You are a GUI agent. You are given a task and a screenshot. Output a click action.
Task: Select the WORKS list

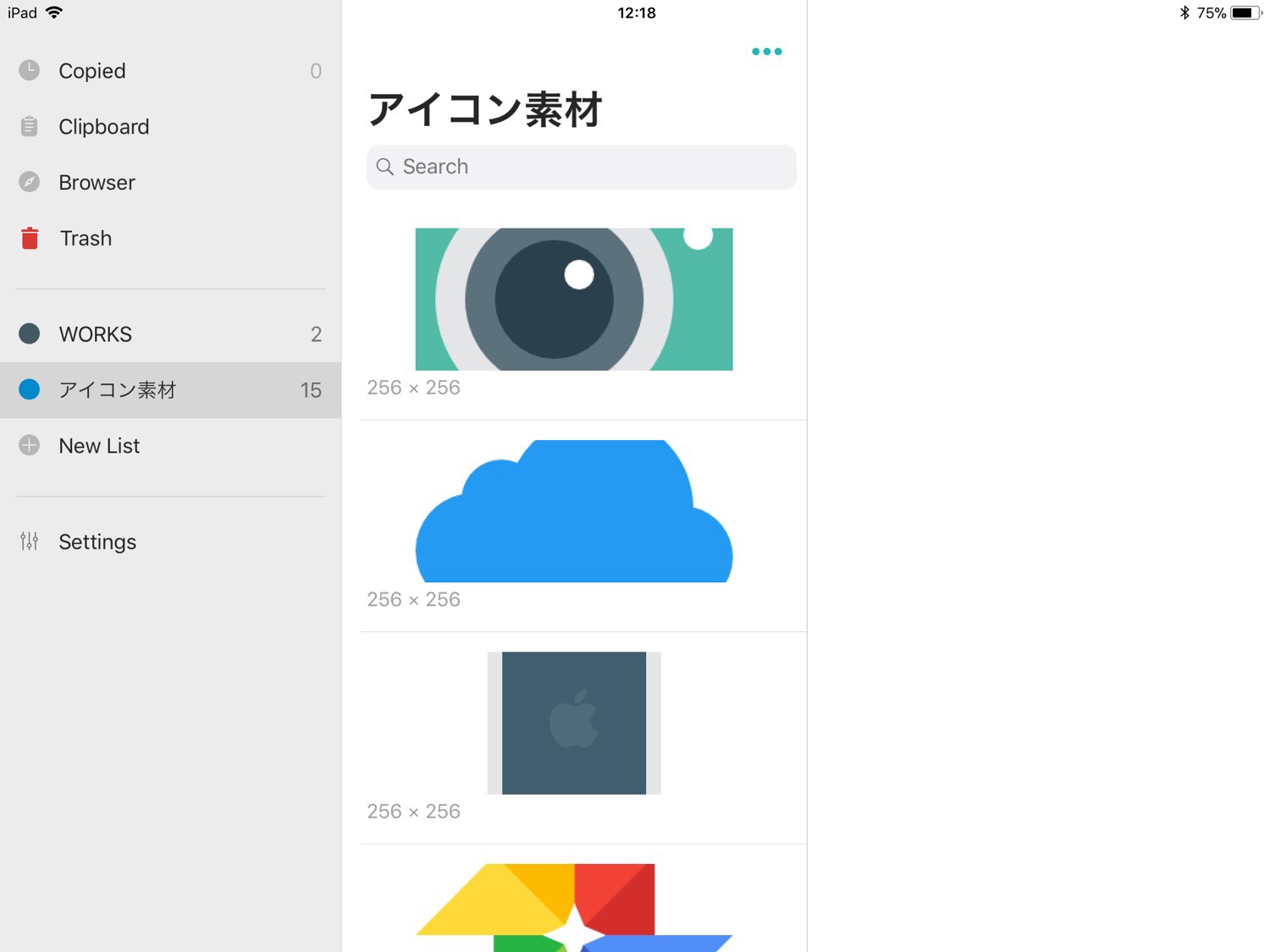[x=170, y=333]
